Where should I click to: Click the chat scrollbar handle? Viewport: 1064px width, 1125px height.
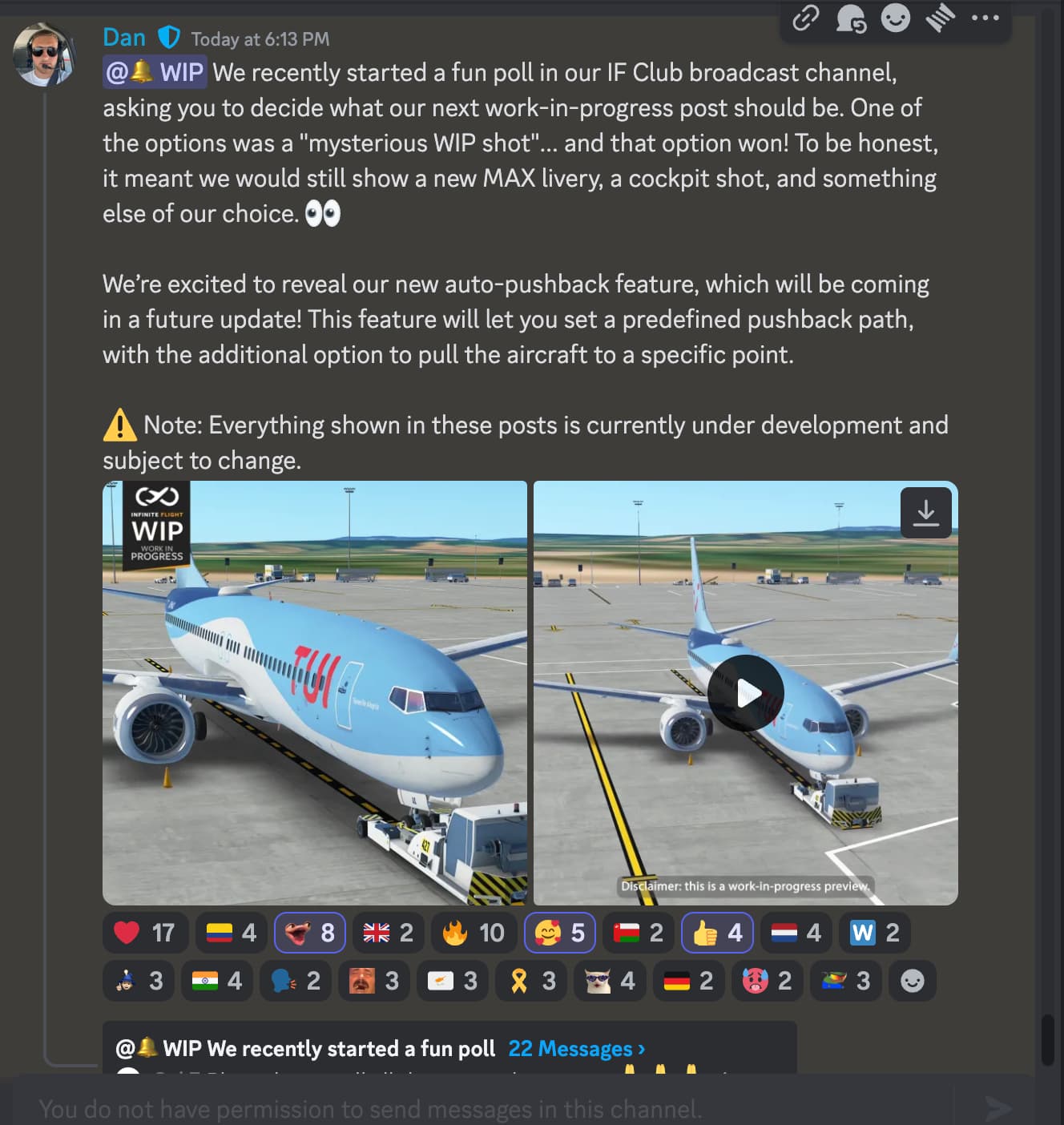tap(1047, 1040)
